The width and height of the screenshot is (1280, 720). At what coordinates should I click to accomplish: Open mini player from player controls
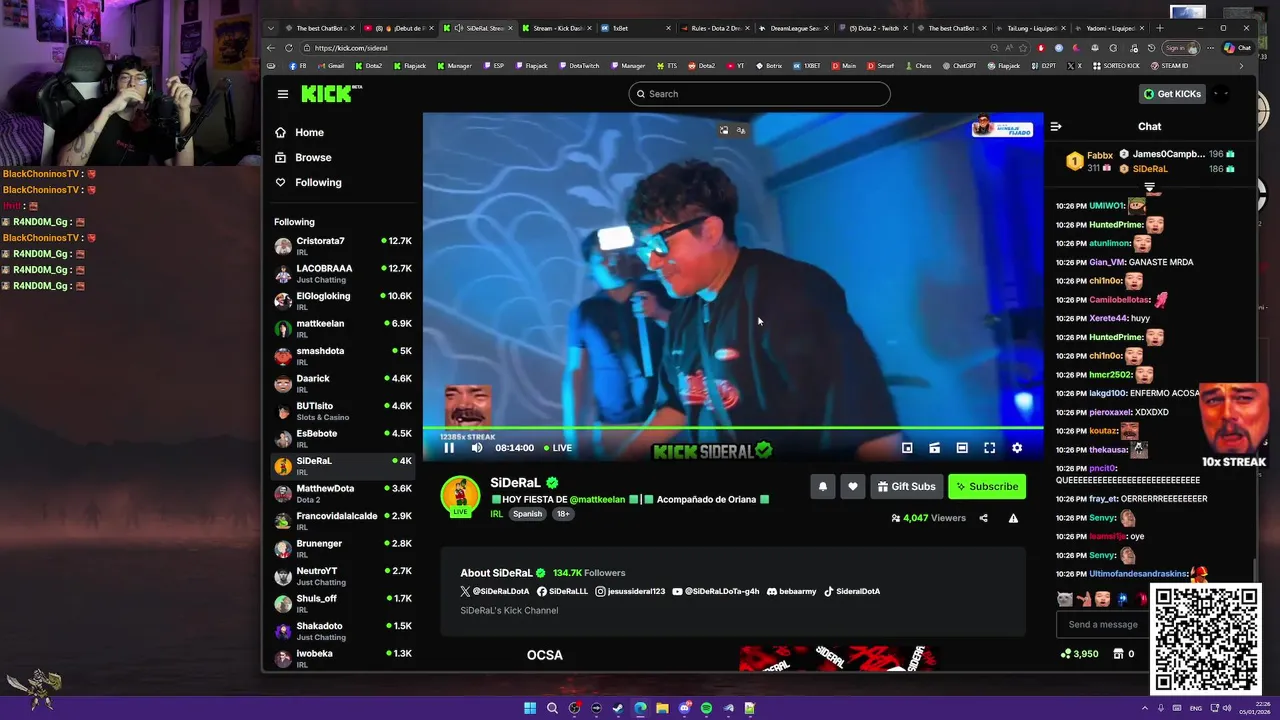point(907,448)
